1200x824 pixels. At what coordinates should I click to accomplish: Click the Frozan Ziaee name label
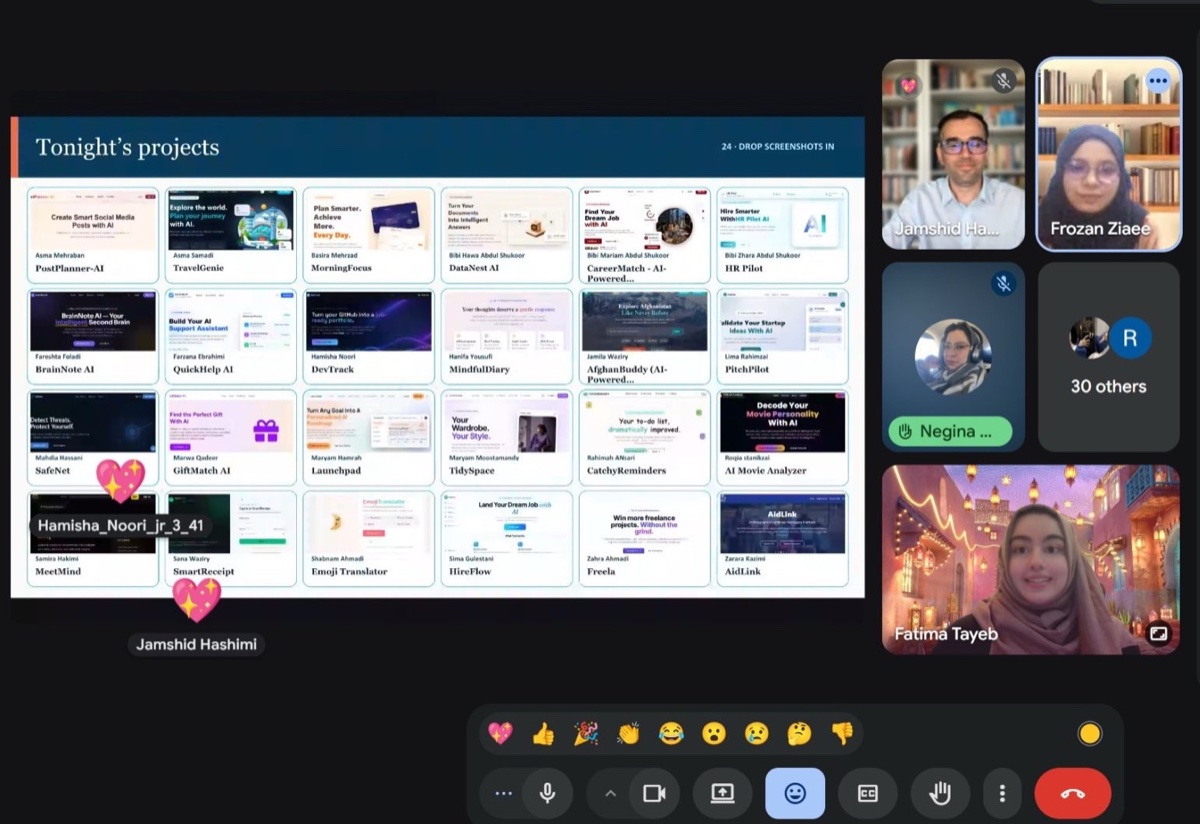coord(1100,229)
